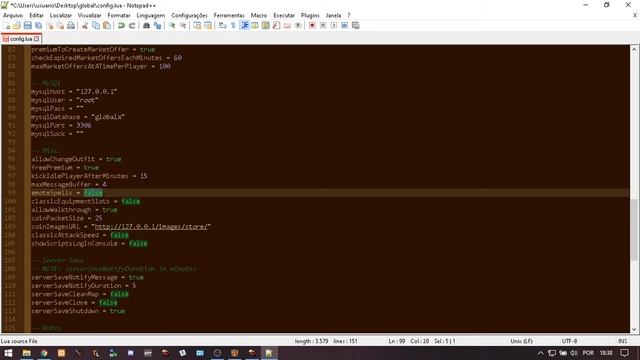The height and width of the screenshot is (360, 640).
Task: Open the Linguagem menu
Action: (151, 15)
